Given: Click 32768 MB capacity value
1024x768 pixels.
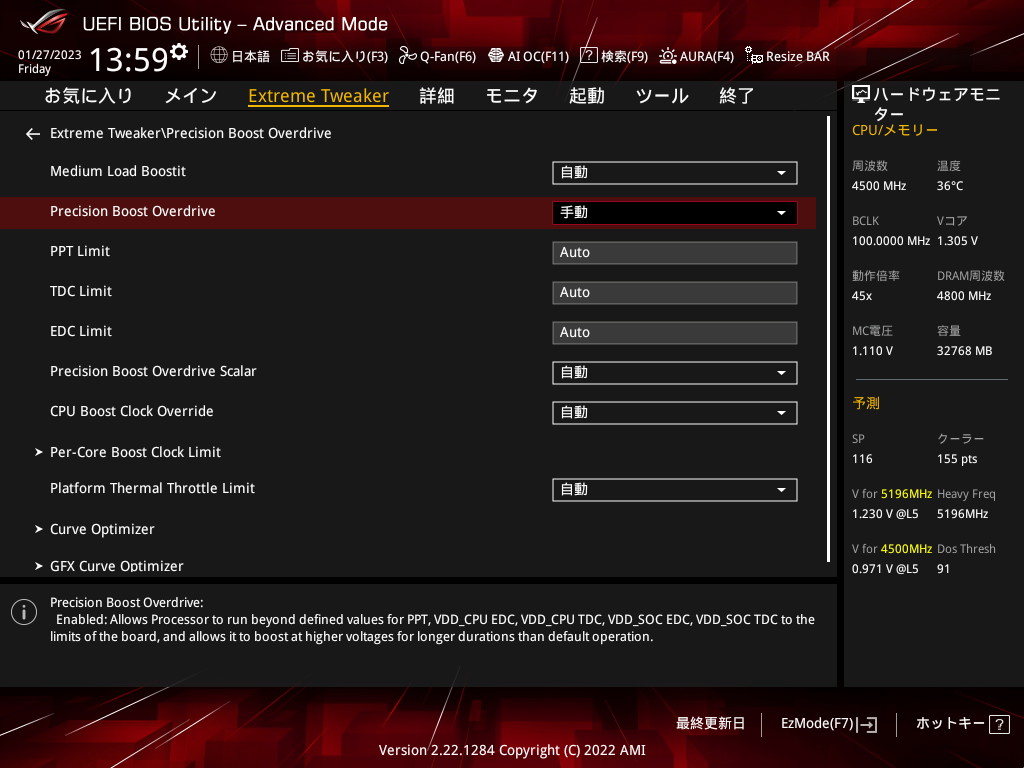Looking at the screenshot, I should coord(965,351).
